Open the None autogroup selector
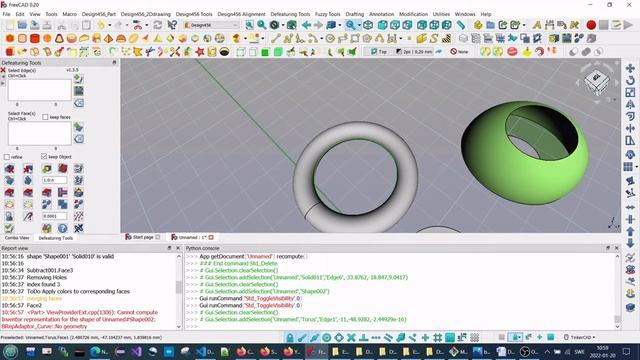 click(x=459, y=52)
